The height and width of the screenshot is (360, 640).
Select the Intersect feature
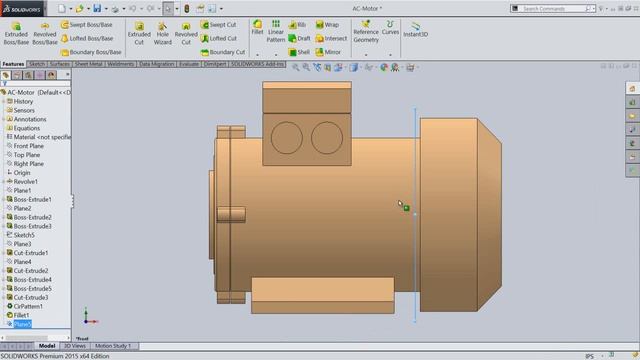click(x=331, y=38)
